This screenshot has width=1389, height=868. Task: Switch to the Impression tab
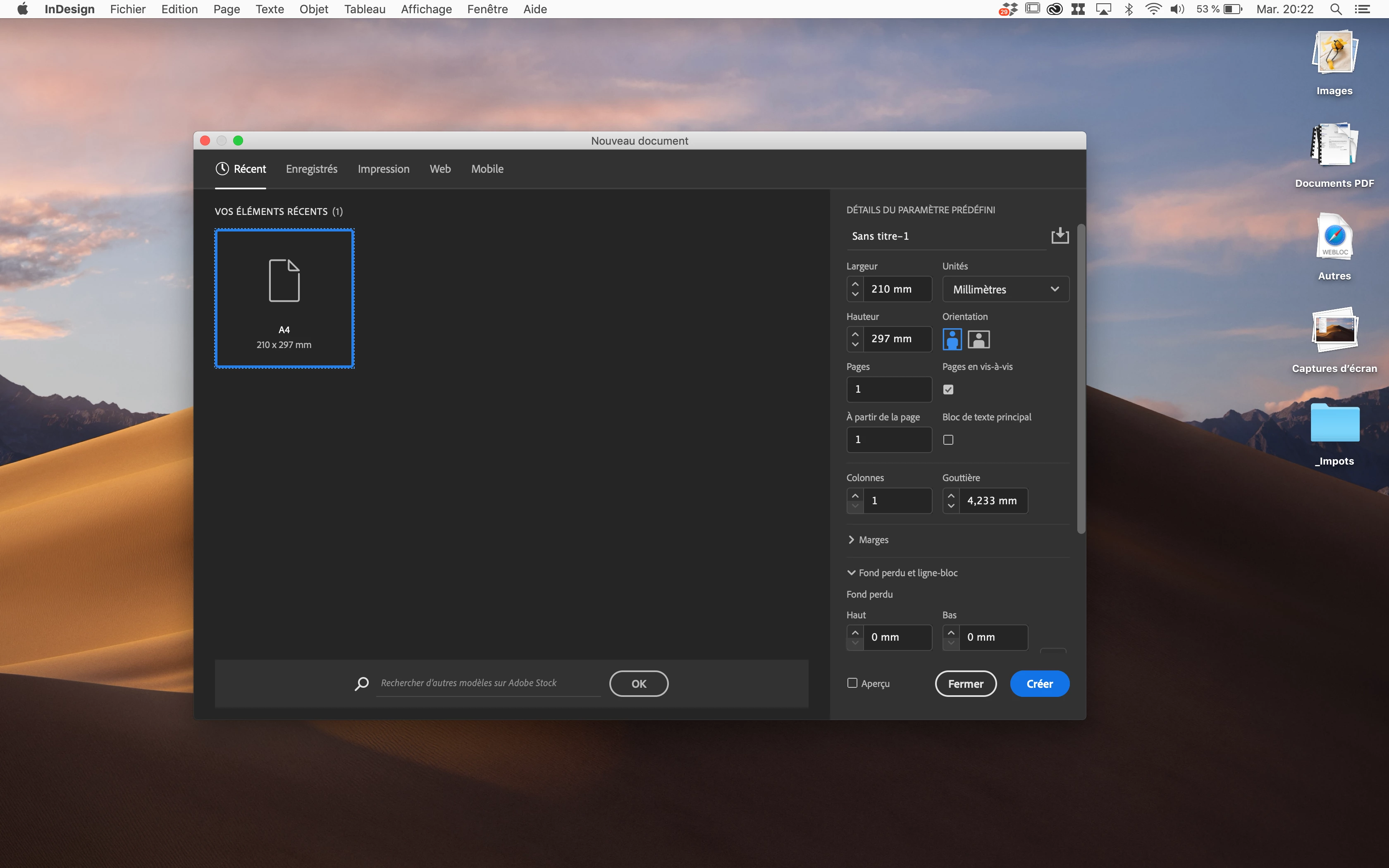coord(383,169)
